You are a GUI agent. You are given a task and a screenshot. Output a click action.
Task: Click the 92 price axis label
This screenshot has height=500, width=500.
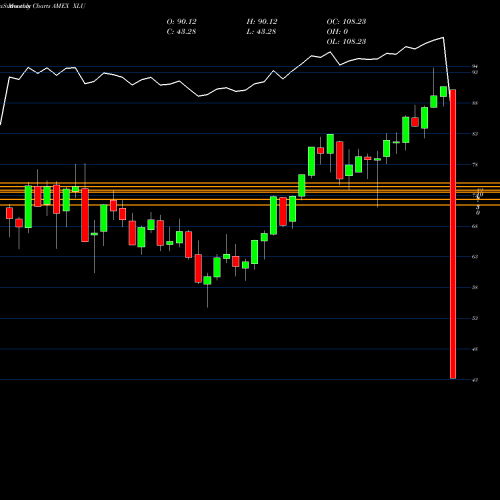tap(475, 72)
